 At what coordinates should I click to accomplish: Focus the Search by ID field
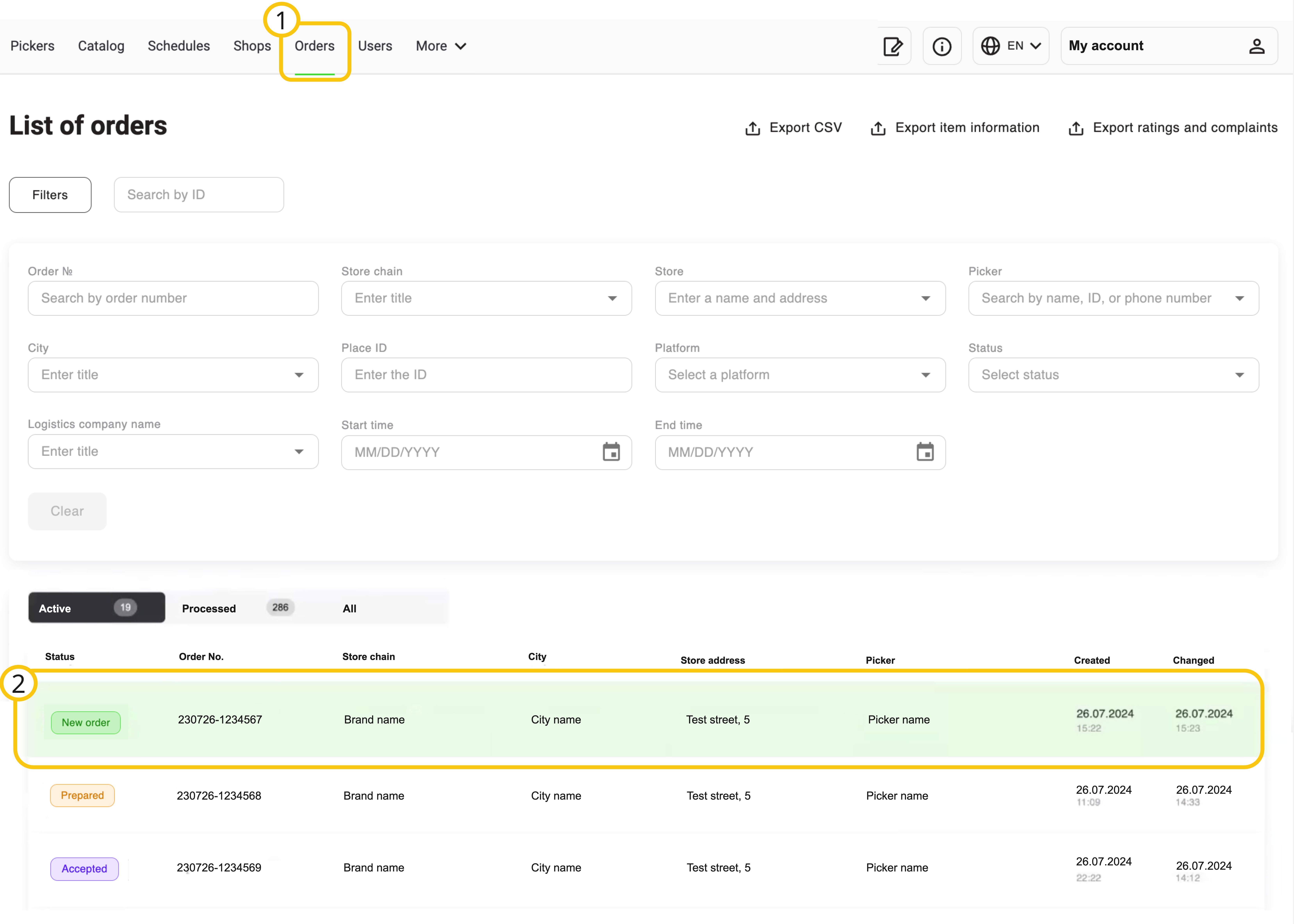coord(199,195)
